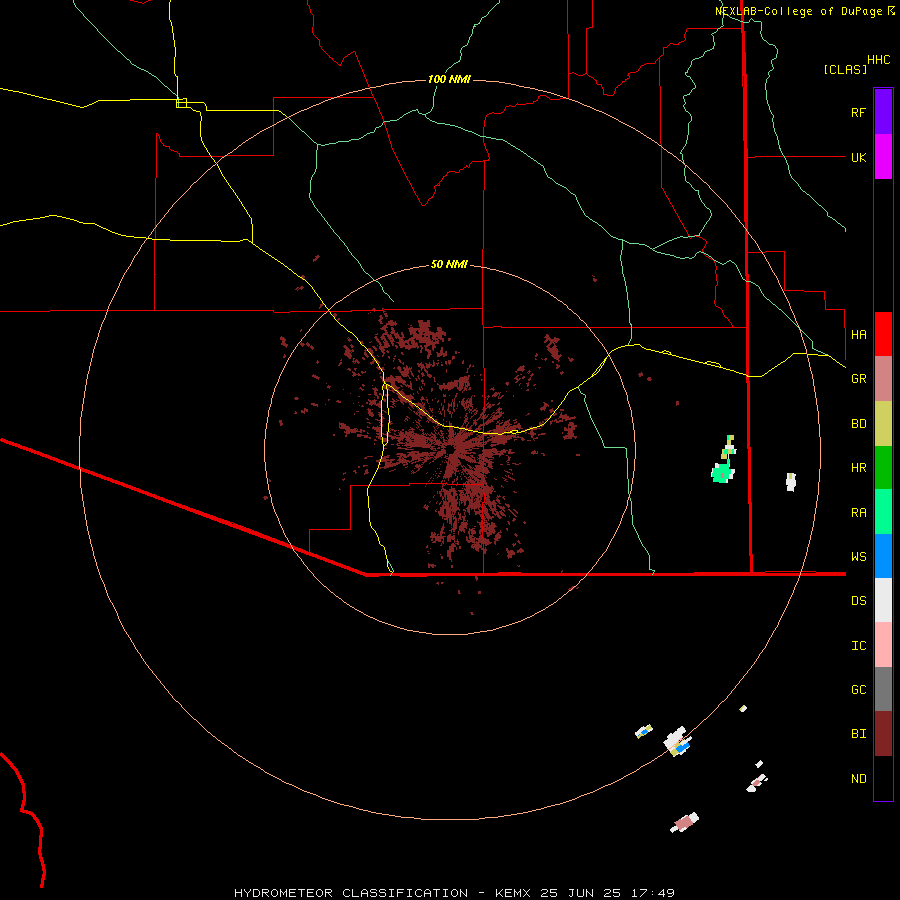Select the yellow BD big drops swatch
This screenshot has height=900, width=900.
[x=883, y=424]
